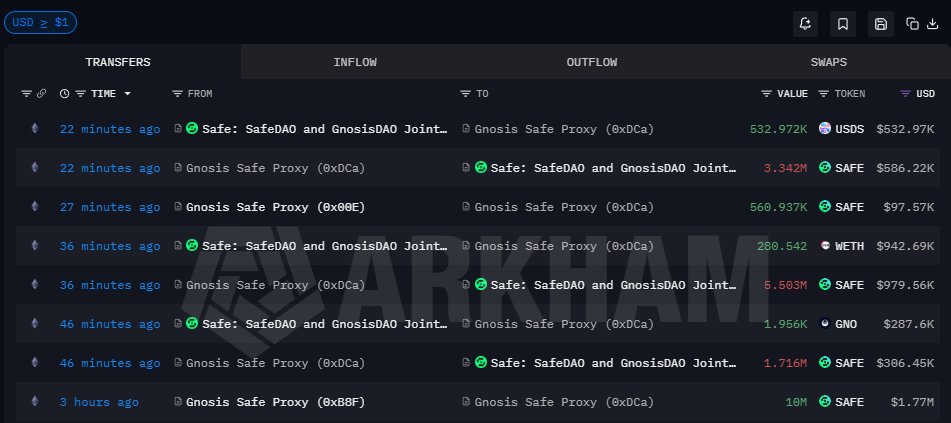Click the GNO token icon
The width and height of the screenshot is (951, 423).
point(825,324)
